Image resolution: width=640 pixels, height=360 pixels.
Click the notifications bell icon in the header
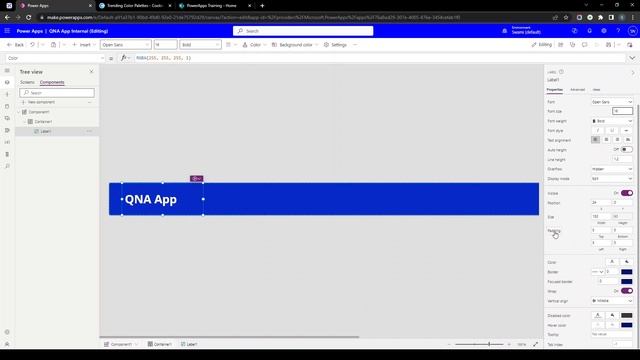[589, 31]
